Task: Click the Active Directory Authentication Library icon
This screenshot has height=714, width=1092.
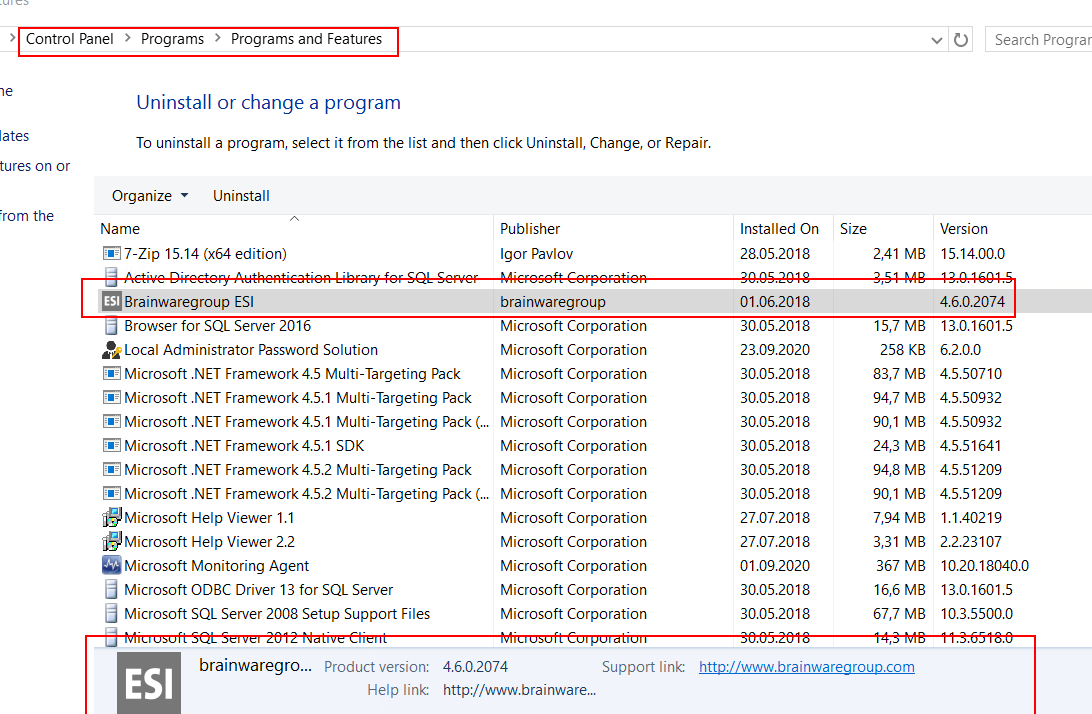Action: [111, 277]
